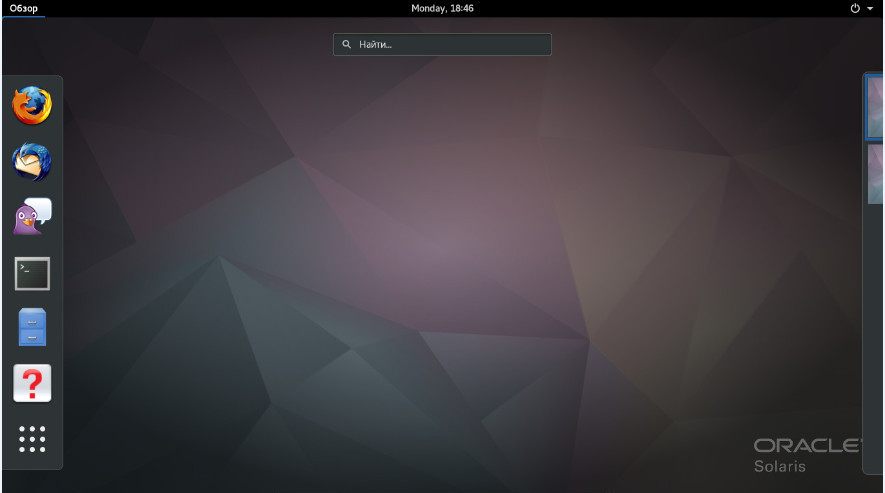Open the Files file manager
This screenshot has height=493, width=885.
coord(32,327)
